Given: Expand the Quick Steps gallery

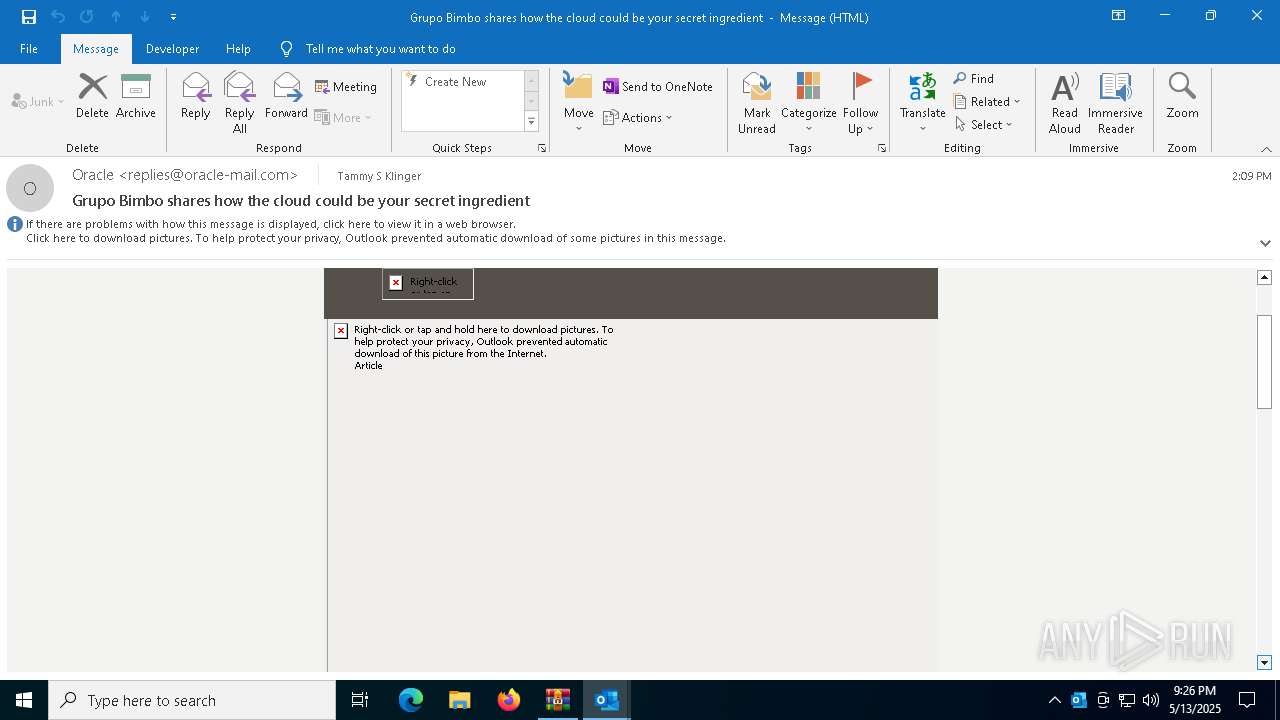Looking at the screenshot, I should [531, 122].
